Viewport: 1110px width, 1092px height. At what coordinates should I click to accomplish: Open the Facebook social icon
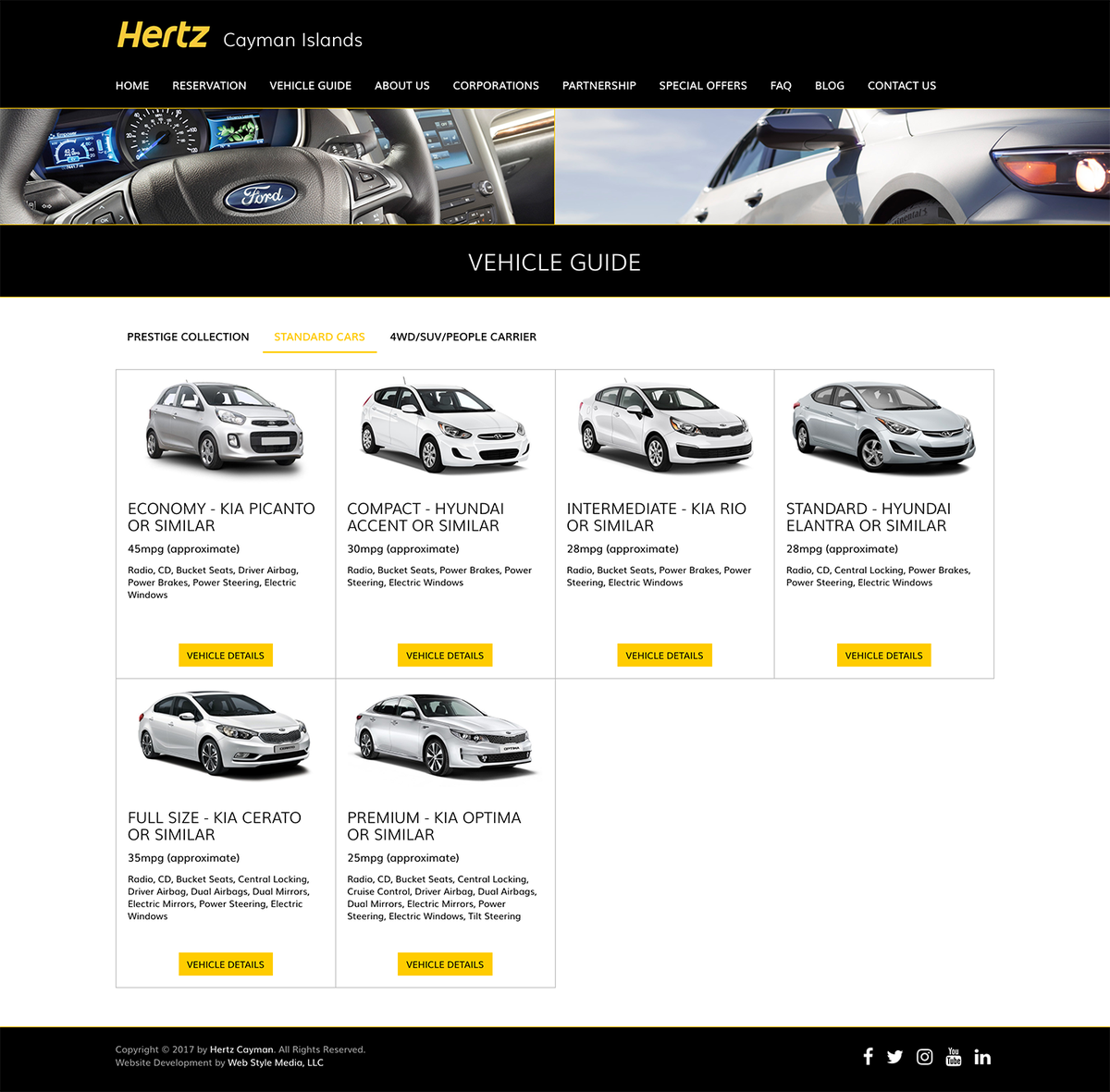868,1056
